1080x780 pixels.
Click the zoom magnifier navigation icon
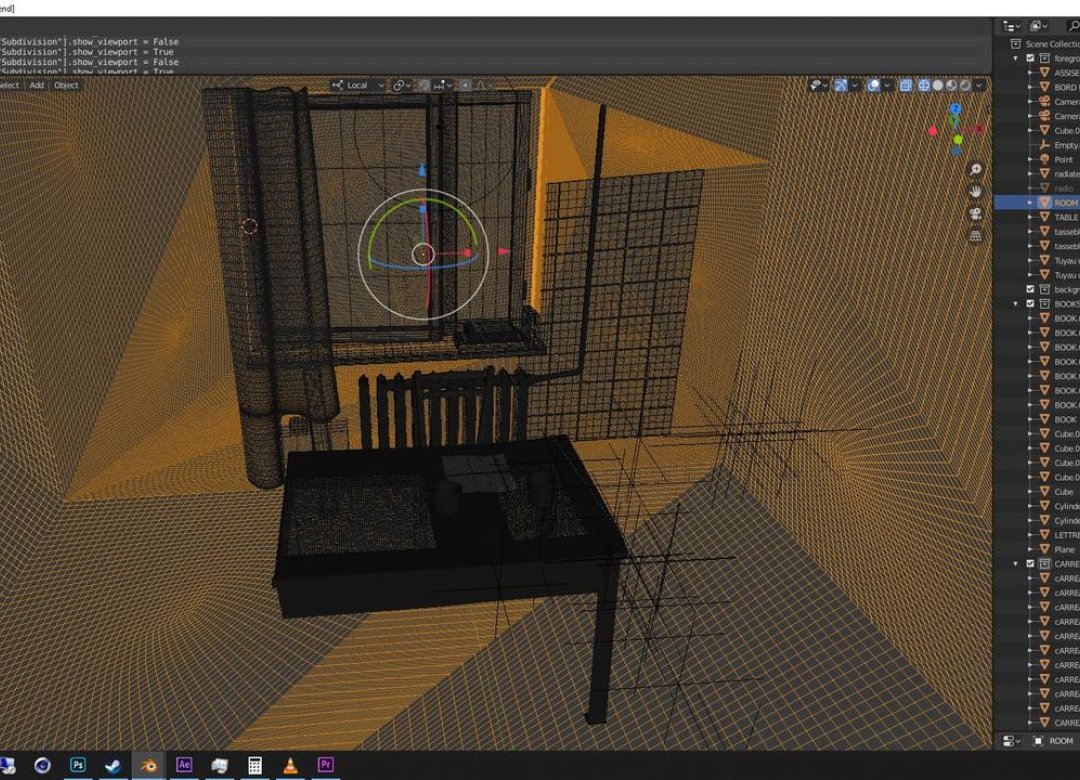pyautogui.click(x=975, y=170)
